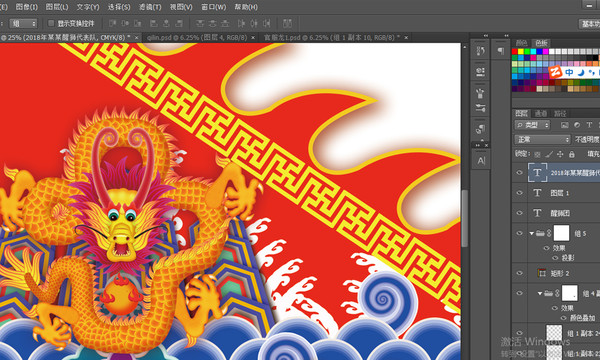Filter layers by adjustment layer icon

[x=577, y=125]
